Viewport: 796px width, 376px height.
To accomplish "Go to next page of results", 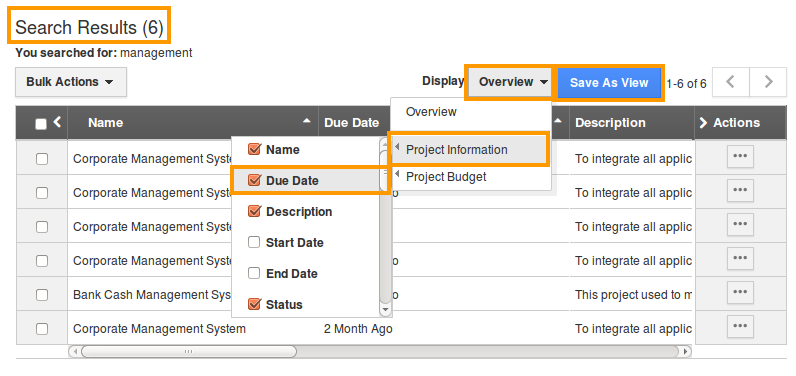I will 768,82.
